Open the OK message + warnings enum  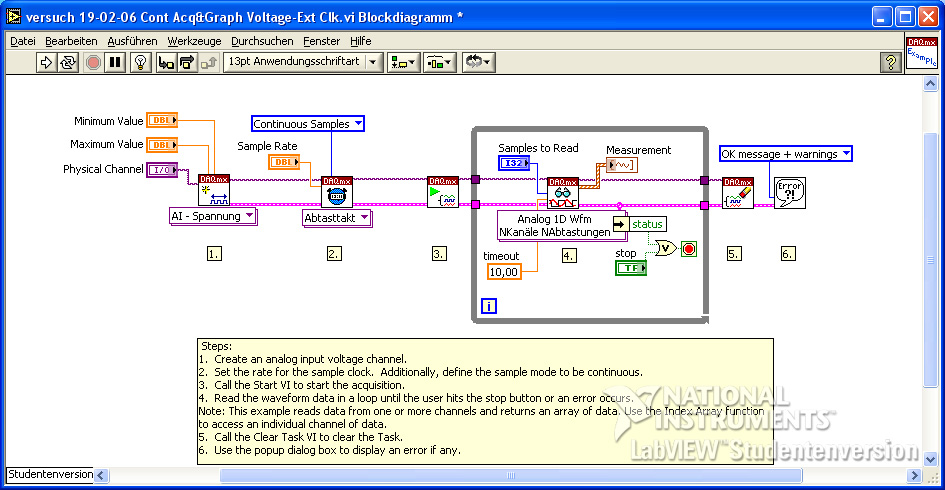click(x=786, y=154)
